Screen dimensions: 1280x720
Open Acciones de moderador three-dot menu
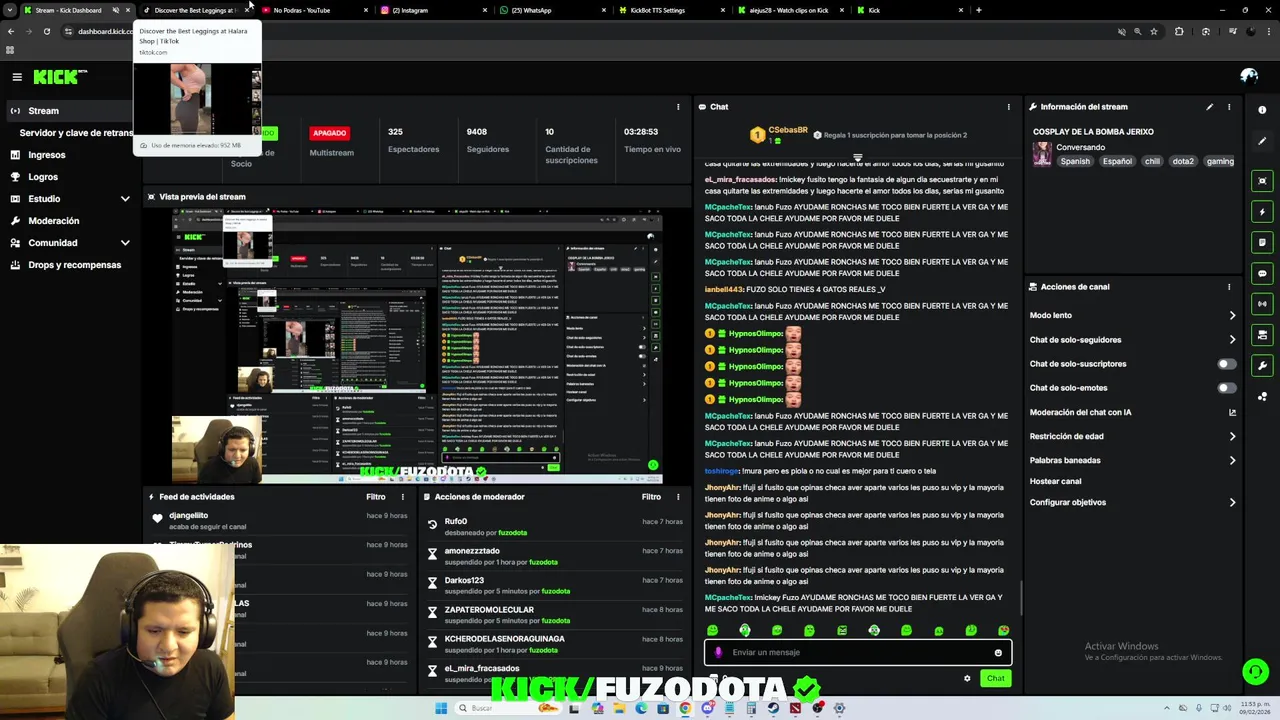(678, 497)
